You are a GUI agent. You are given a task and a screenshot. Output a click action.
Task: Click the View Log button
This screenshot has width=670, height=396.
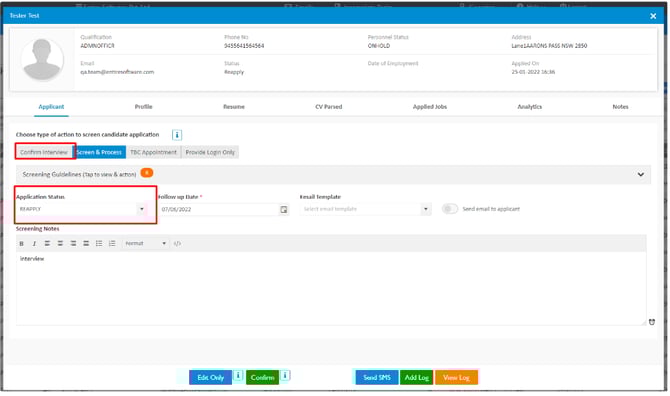pos(456,378)
